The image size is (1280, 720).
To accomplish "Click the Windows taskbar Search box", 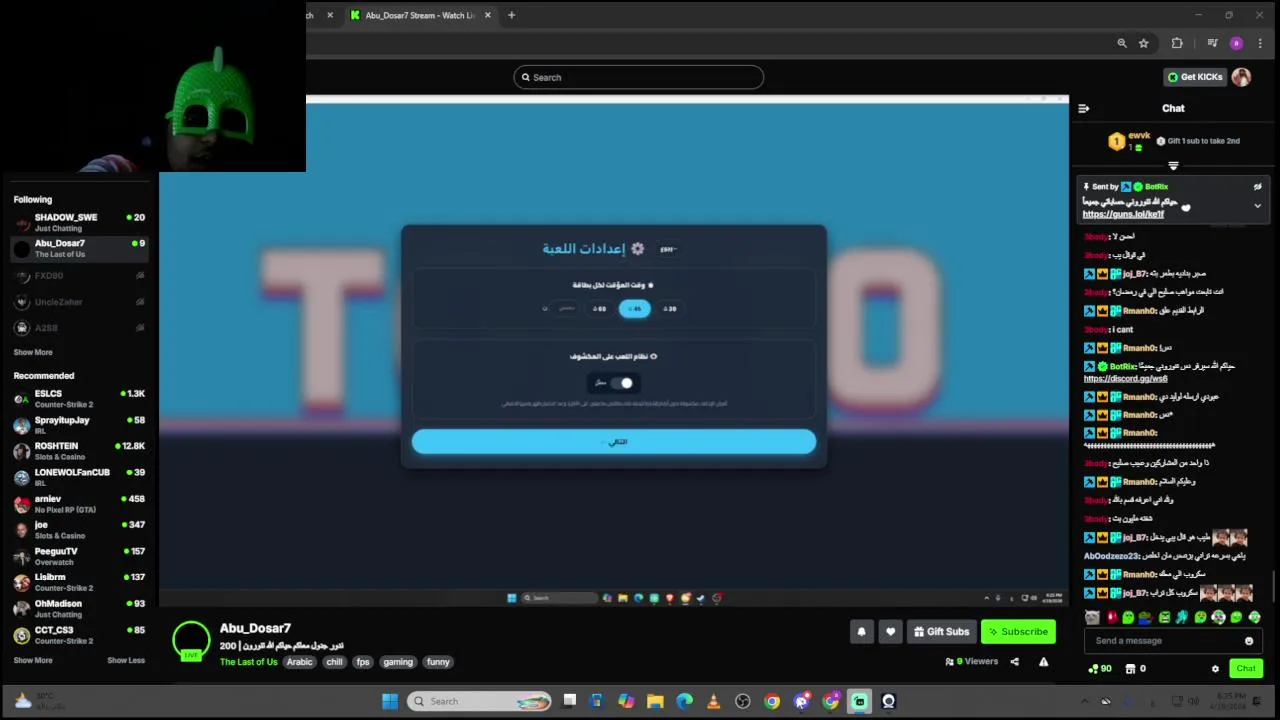I will [478, 701].
